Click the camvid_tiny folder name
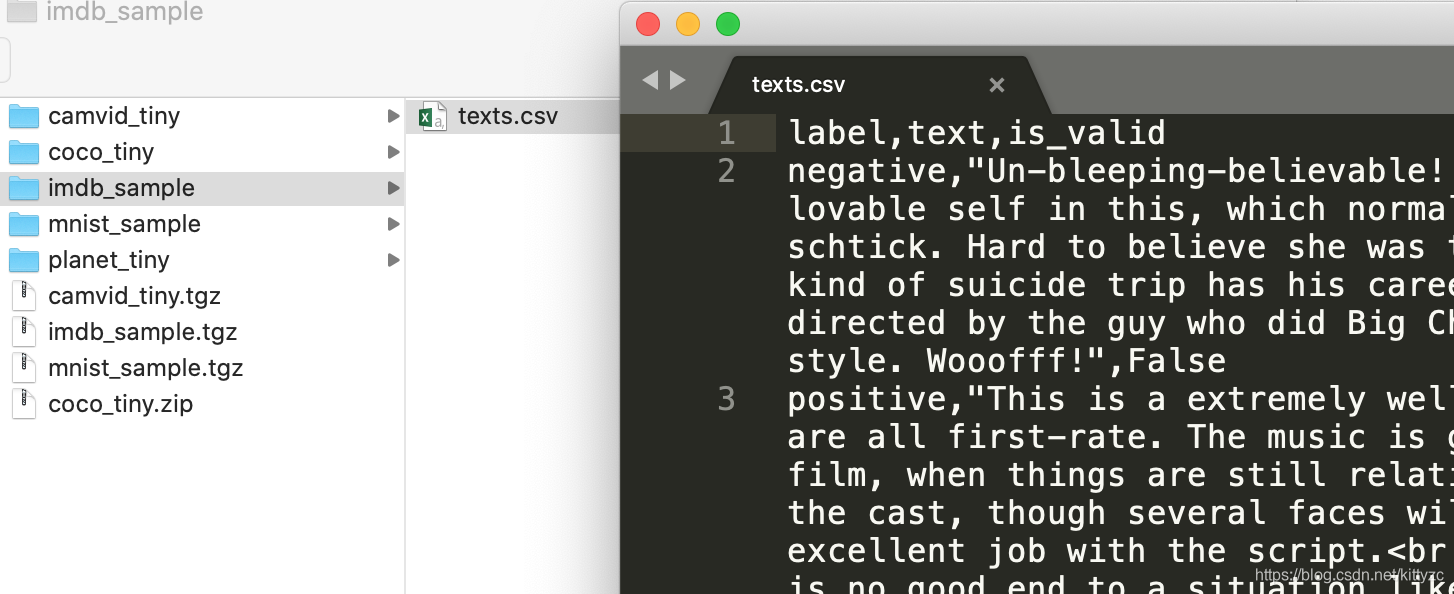1454x594 pixels. coord(114,116)
